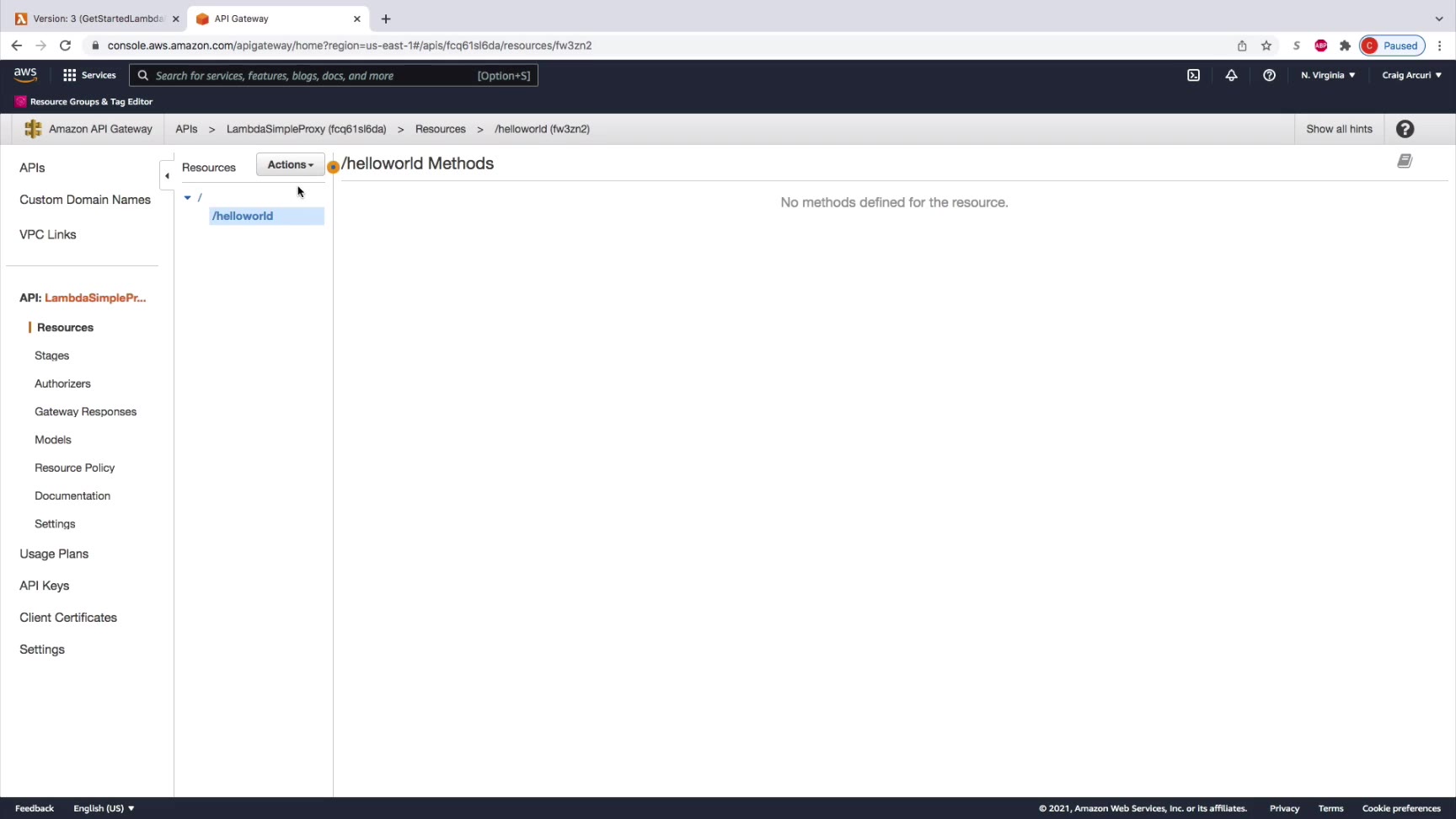Collapse the left navigation panel arrow

pos(167,176)
